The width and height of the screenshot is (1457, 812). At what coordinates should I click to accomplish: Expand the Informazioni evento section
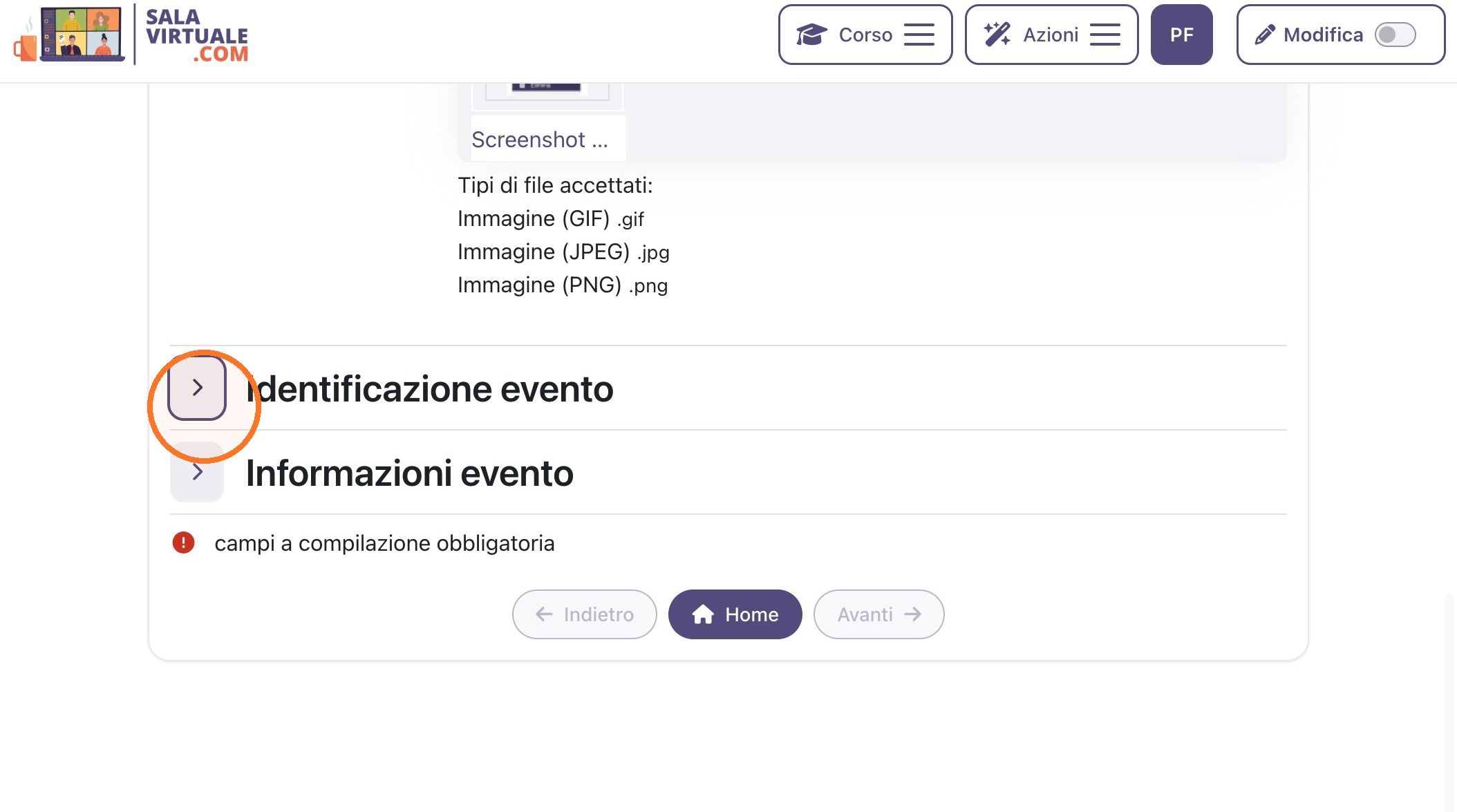[197, 472]
